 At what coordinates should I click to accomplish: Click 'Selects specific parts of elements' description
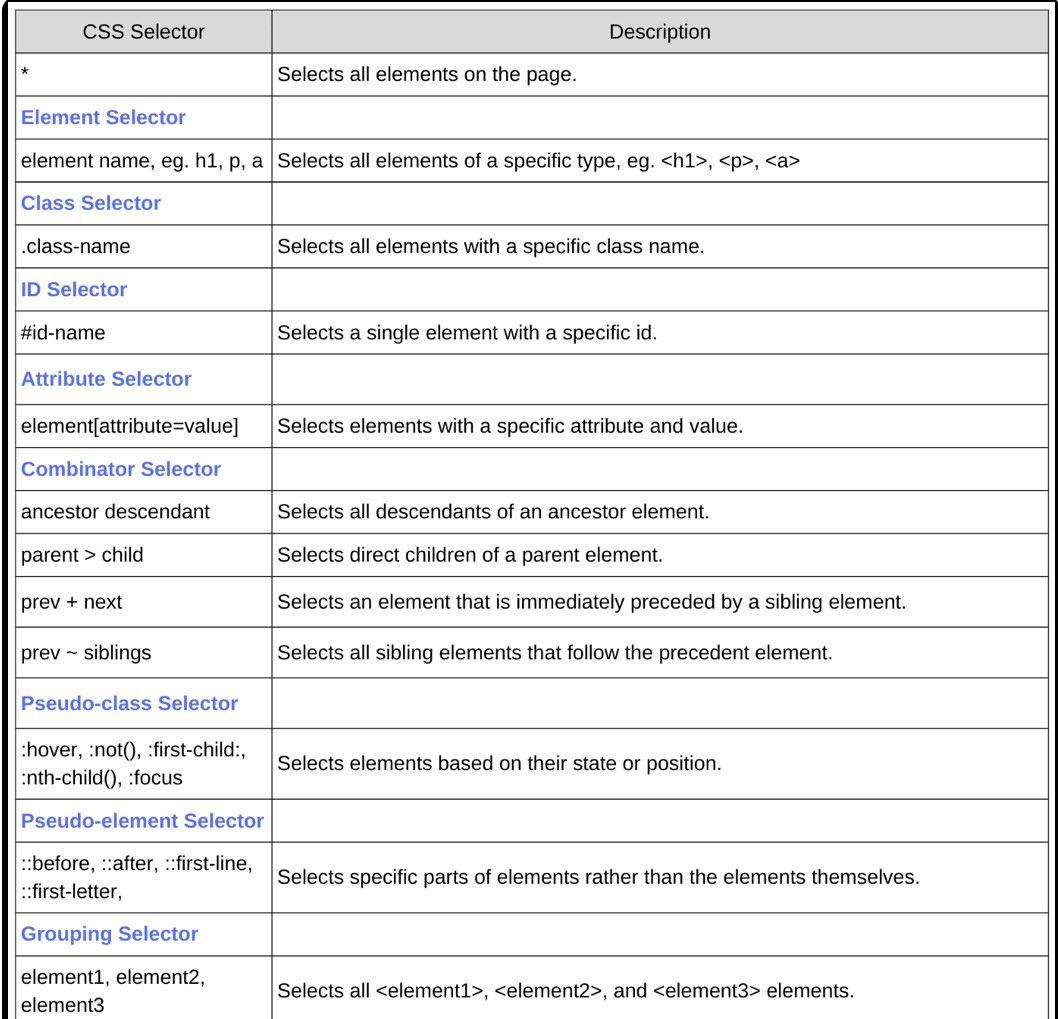[598, 877]
